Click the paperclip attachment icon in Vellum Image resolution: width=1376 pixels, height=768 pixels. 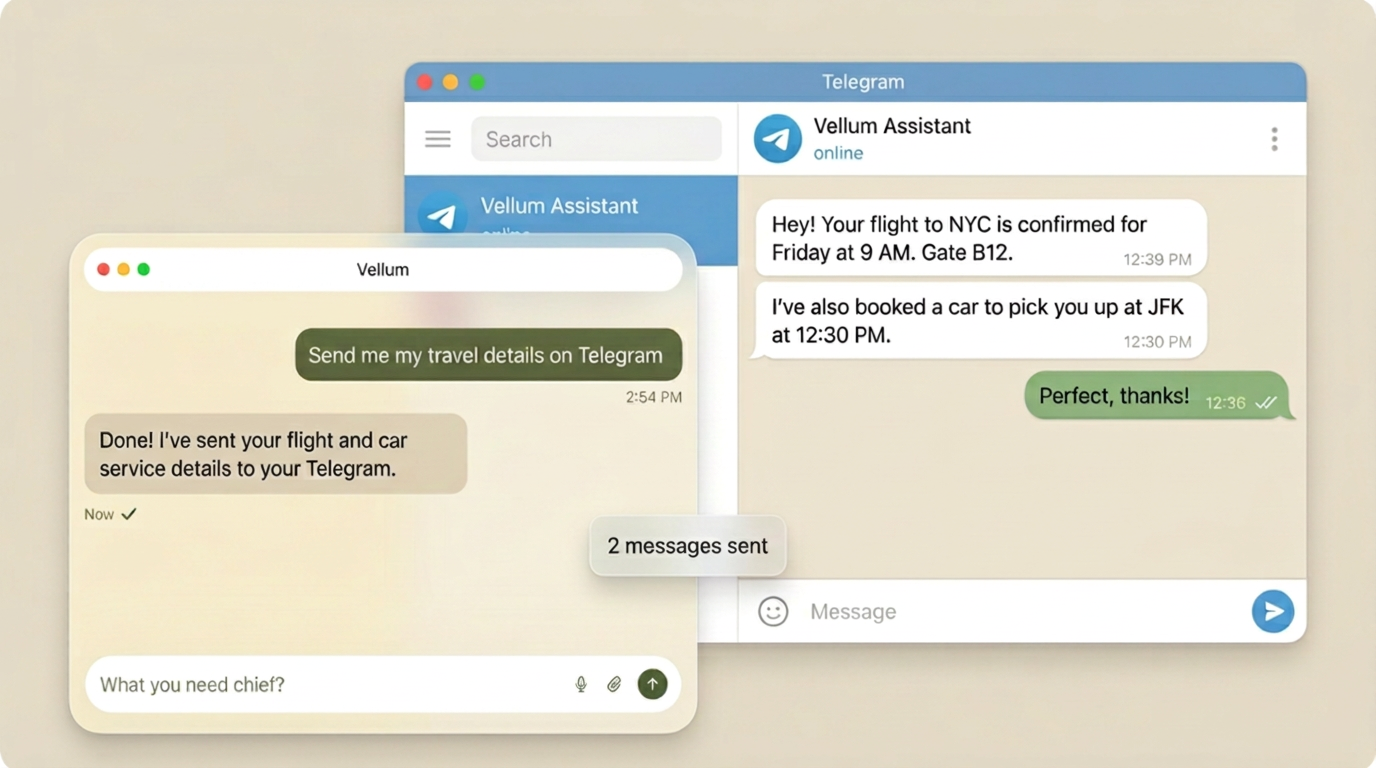(x=614, y=684)
